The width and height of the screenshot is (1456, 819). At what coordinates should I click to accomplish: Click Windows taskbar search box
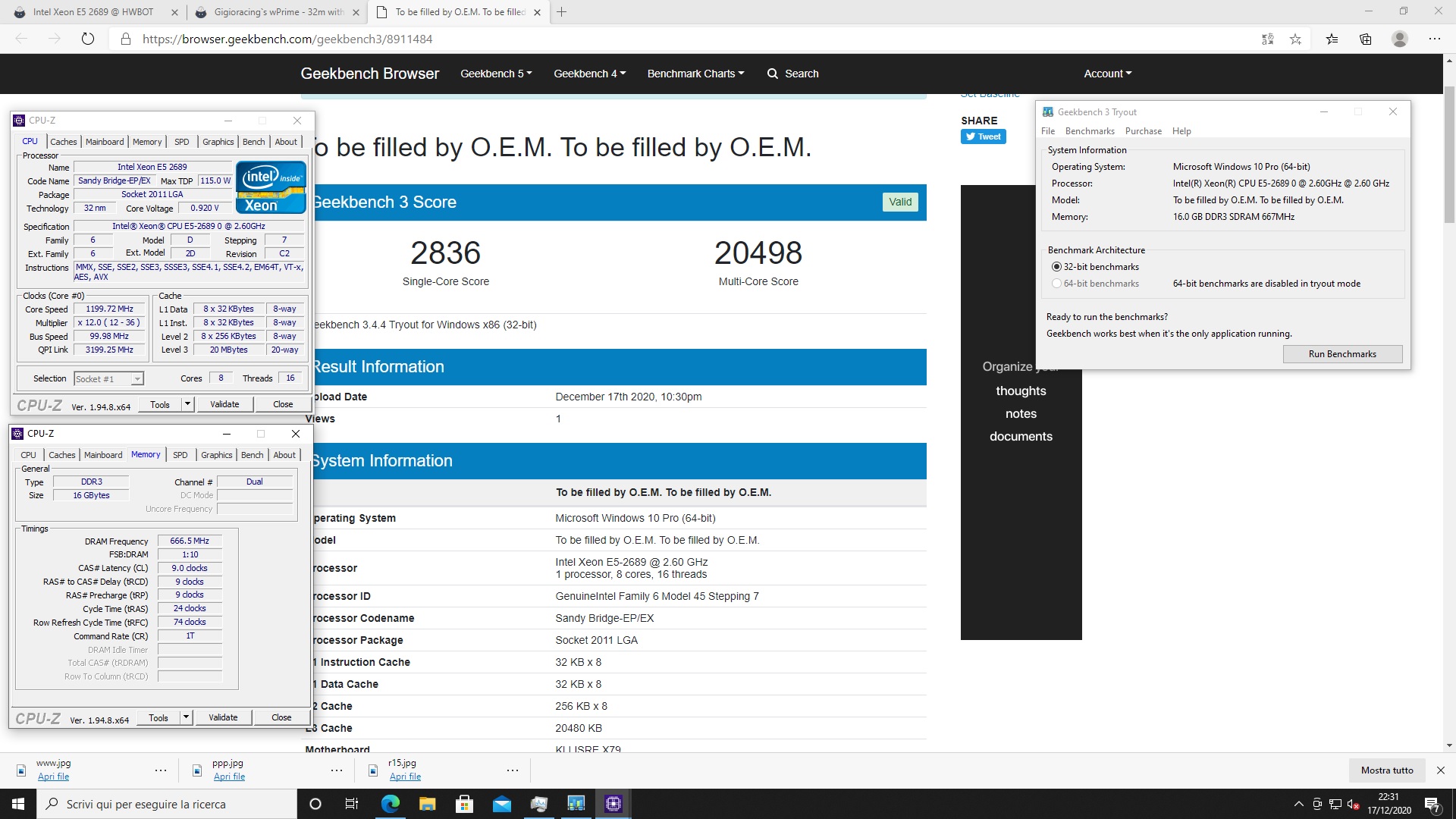167,804
